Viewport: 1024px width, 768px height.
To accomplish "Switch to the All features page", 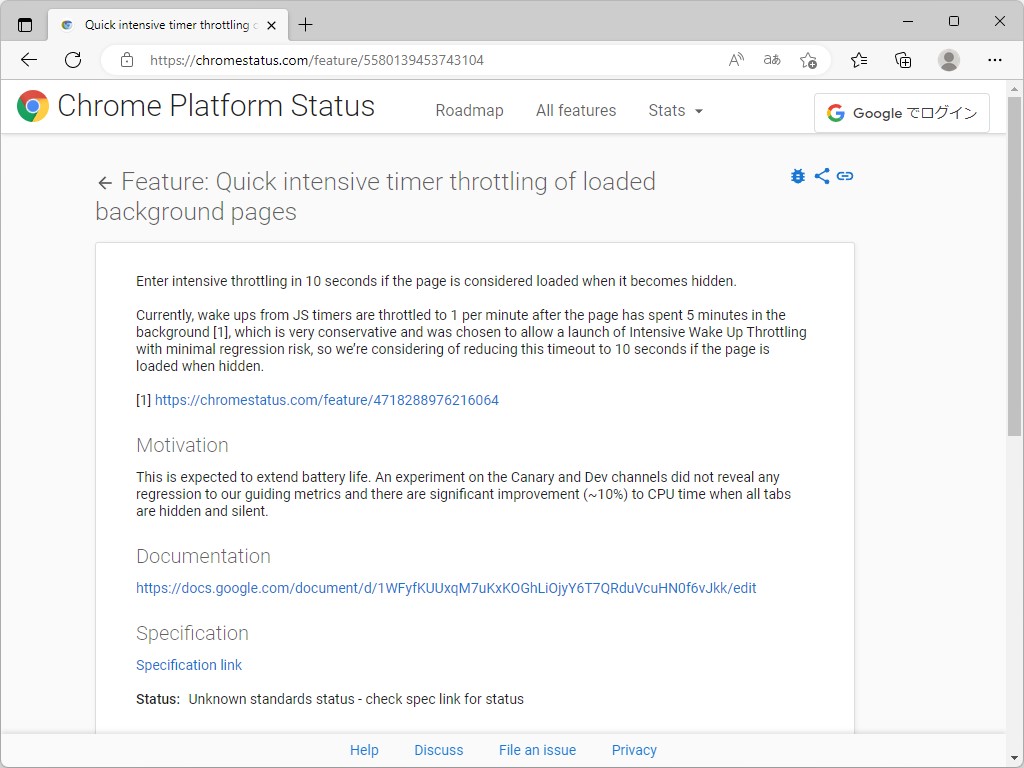I will click(x=576, y=111).
